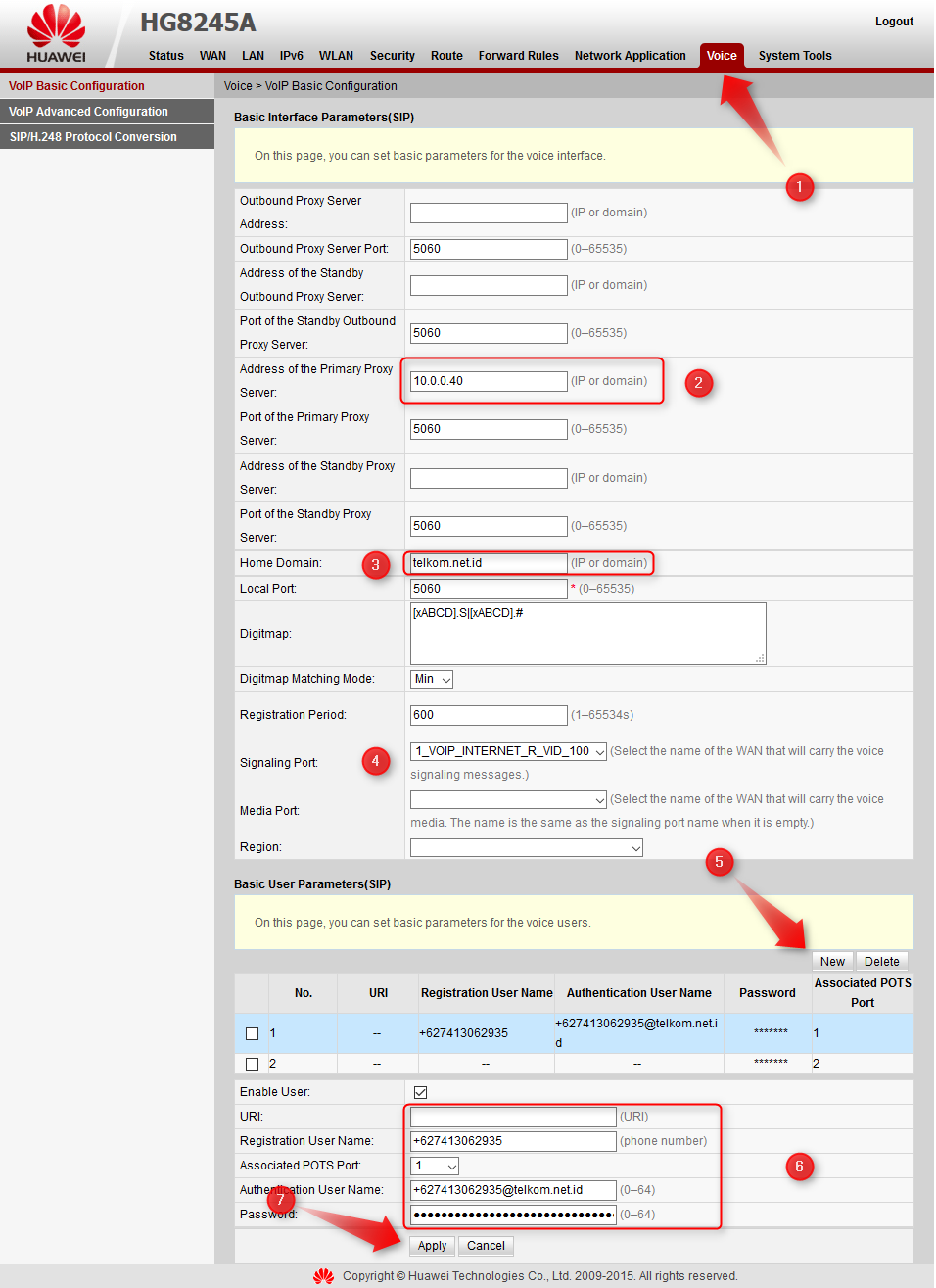Focus the Outbound Proxy Server Address field

(x=489, y=213)
